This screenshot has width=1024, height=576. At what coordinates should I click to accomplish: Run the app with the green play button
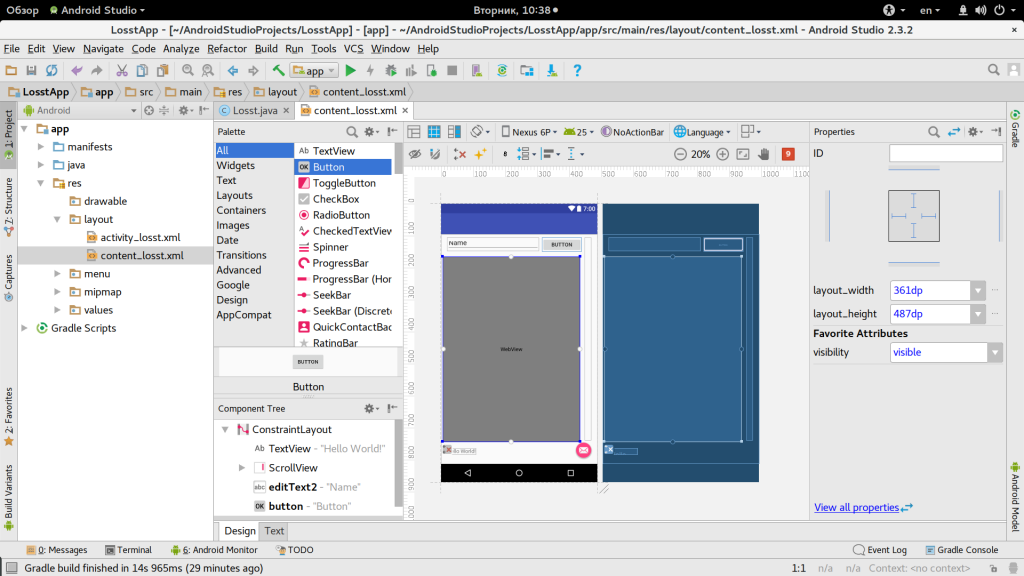(x=350, y=71)
